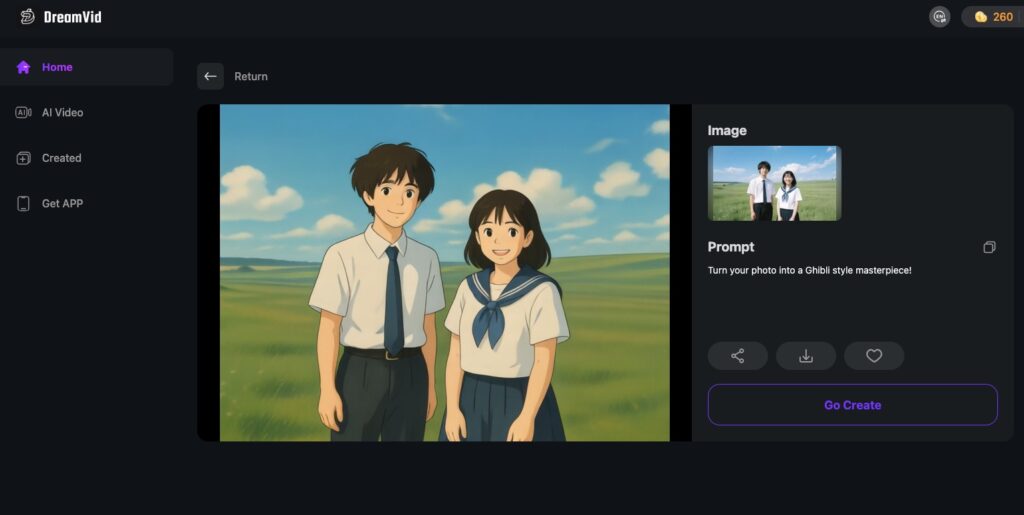Share the generated image

(x=738, y=356)
